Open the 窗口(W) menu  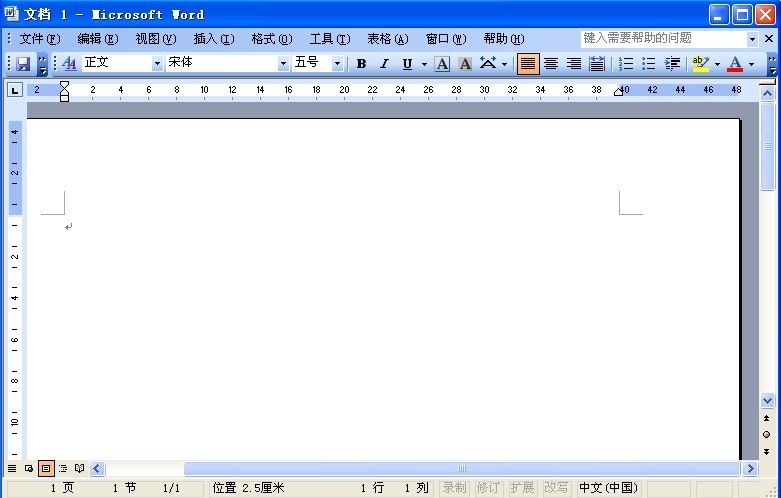coord(446,39)
